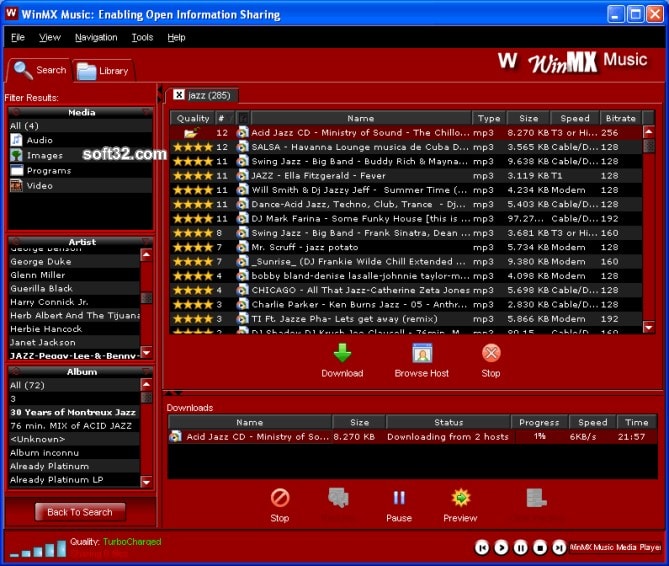Select Will Smith & Dj Jazzy Jeff result

click(406, 190)
